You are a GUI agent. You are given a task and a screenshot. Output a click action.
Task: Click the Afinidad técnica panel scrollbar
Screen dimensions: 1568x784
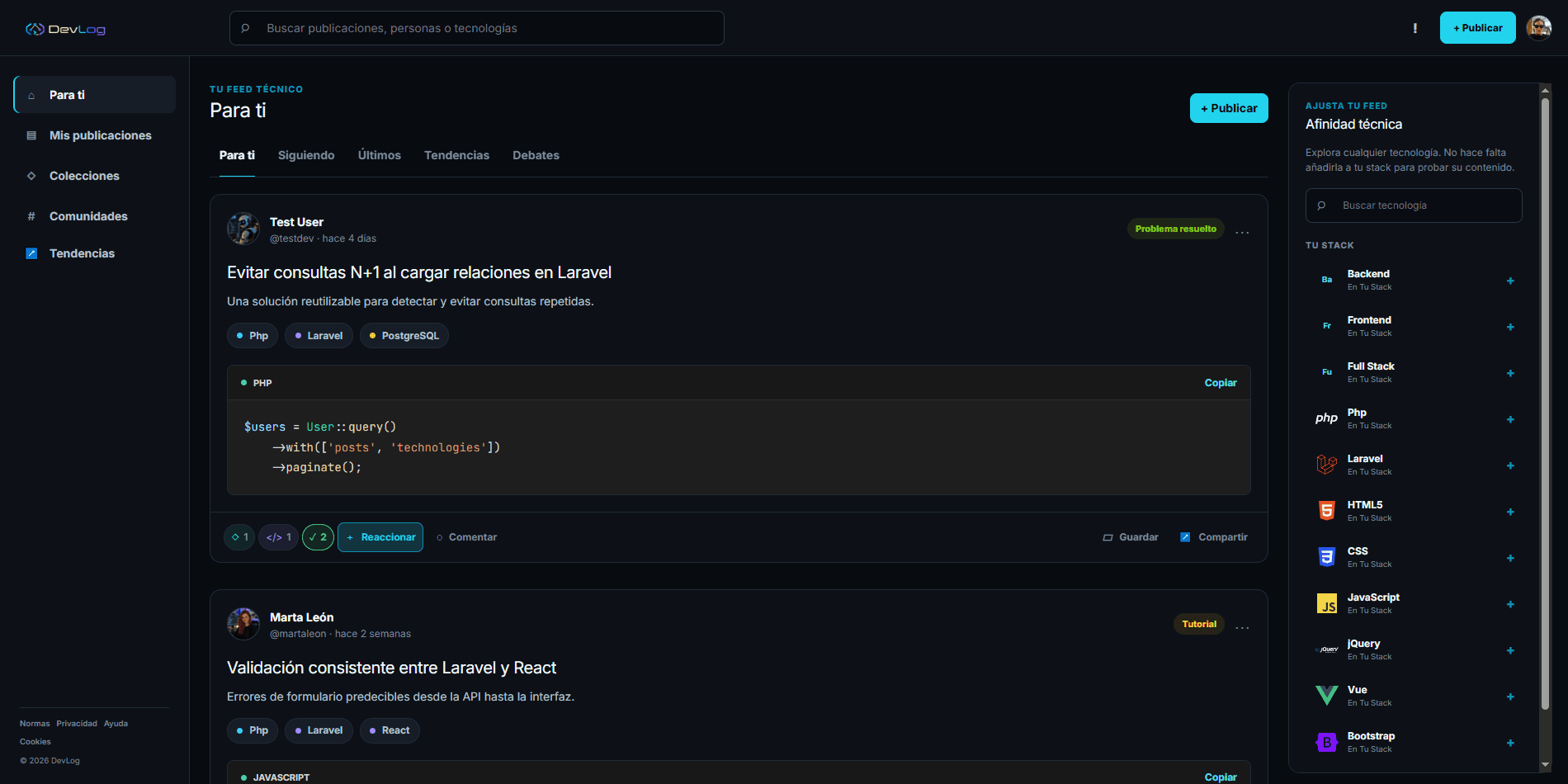(1546, 404)
